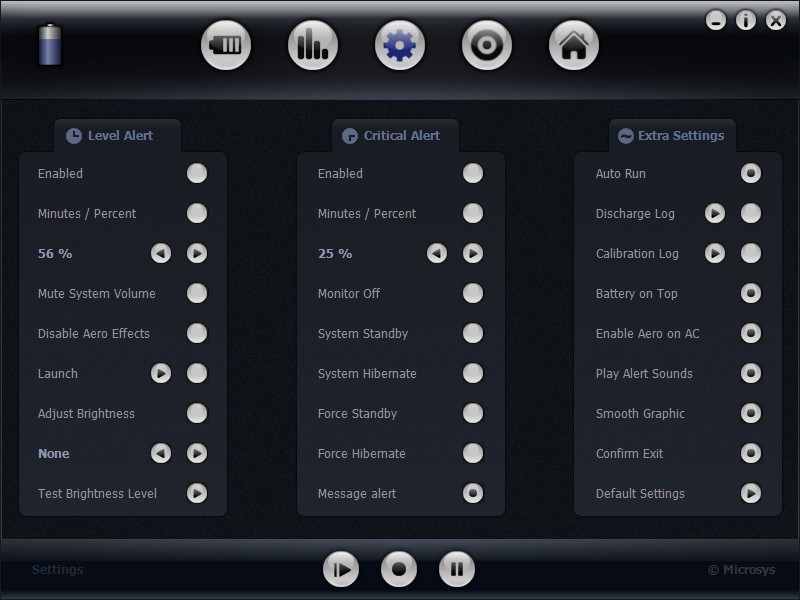Enable the Level Alert feature

197,173
